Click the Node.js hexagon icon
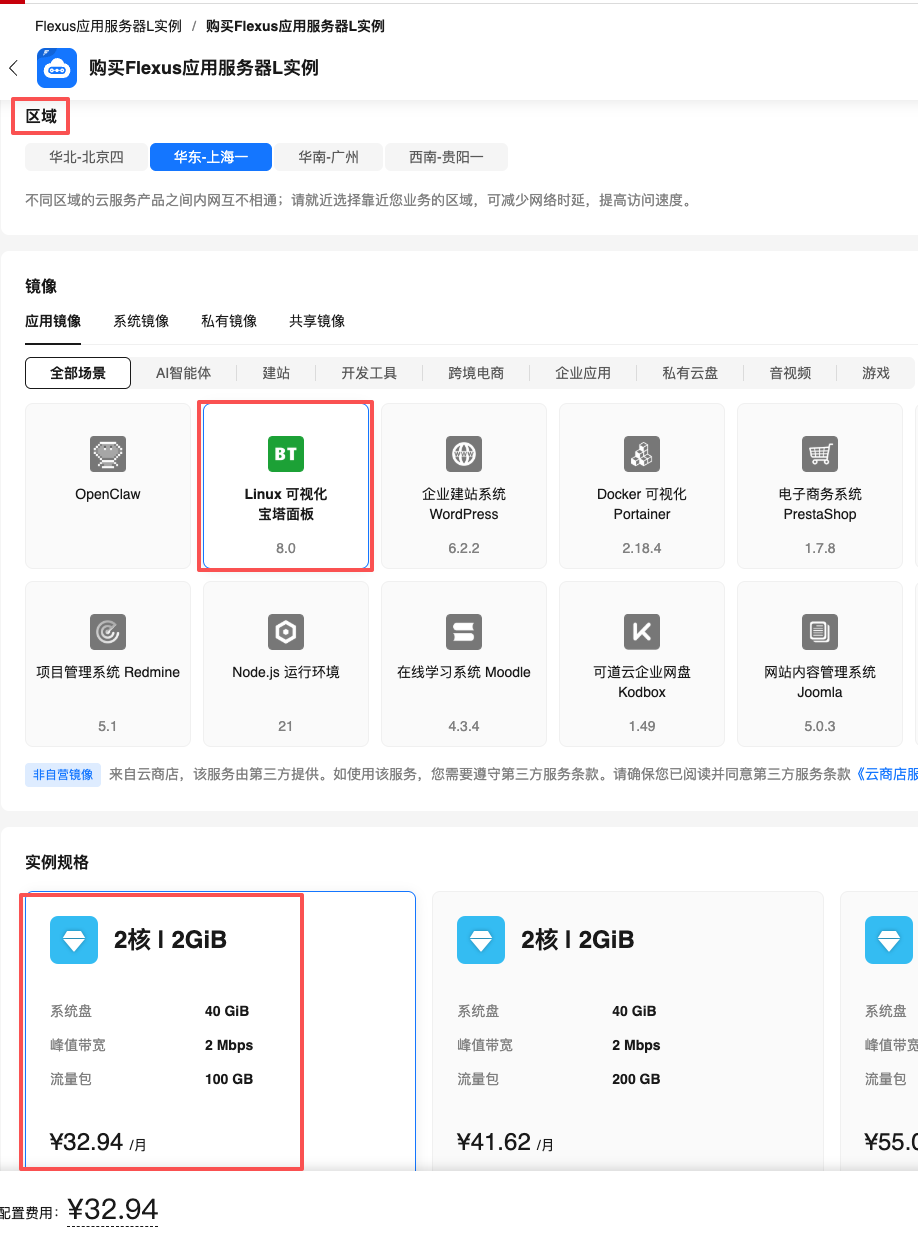This screenshot has height=1236, width=918. (x=286, y=632)
